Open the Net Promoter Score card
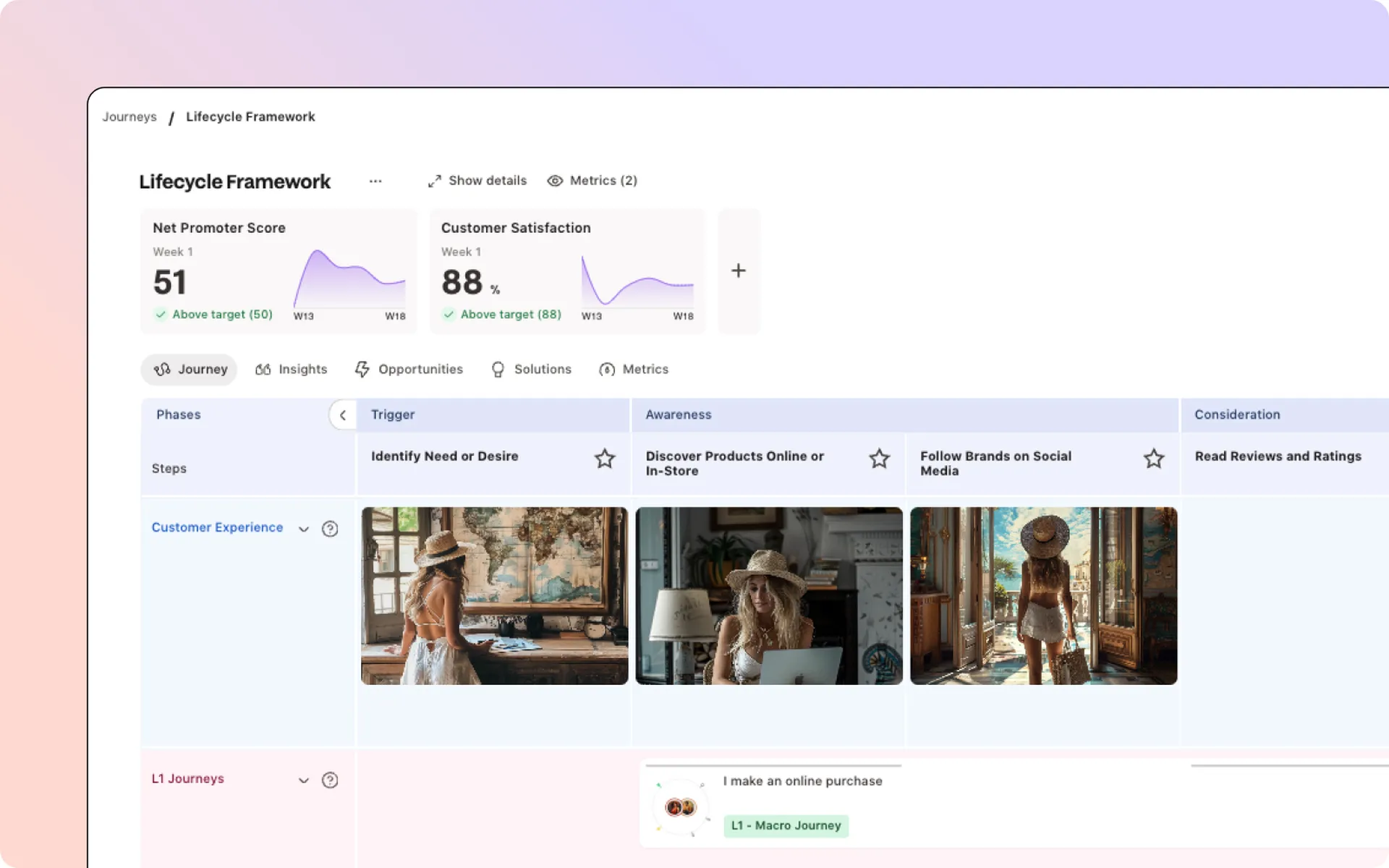This screenshot has height=868, width=1389. coord(279,271)
